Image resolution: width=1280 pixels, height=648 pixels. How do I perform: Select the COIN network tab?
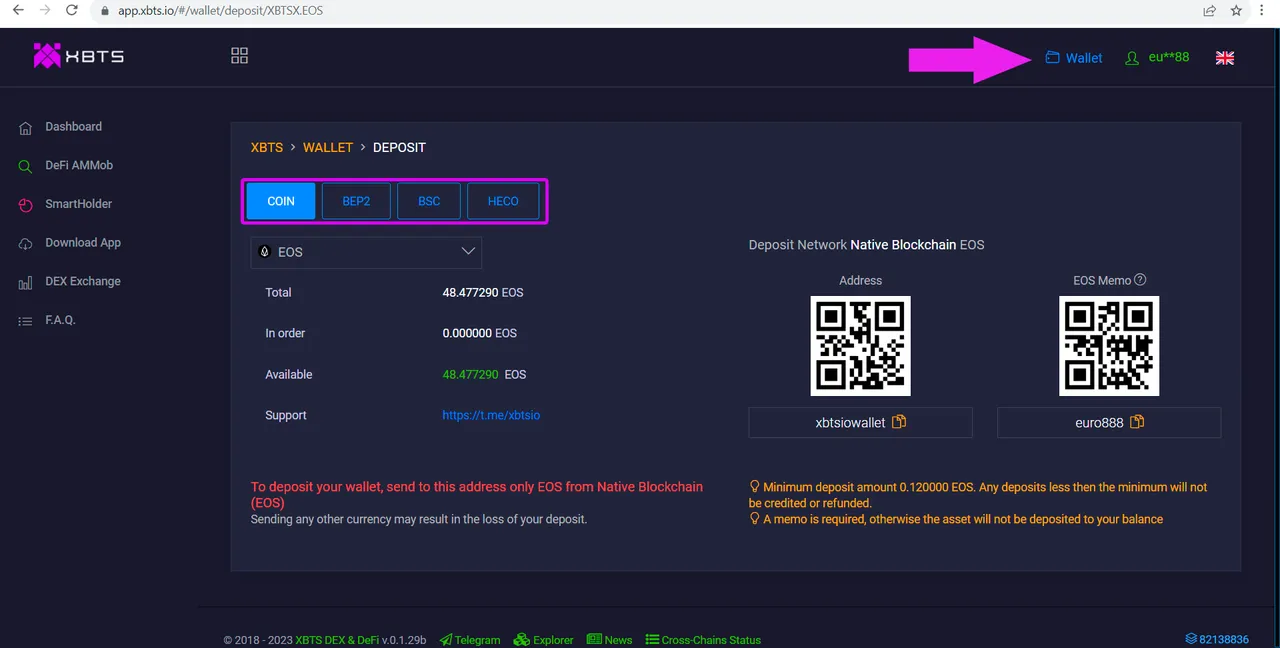coord(281,201)
